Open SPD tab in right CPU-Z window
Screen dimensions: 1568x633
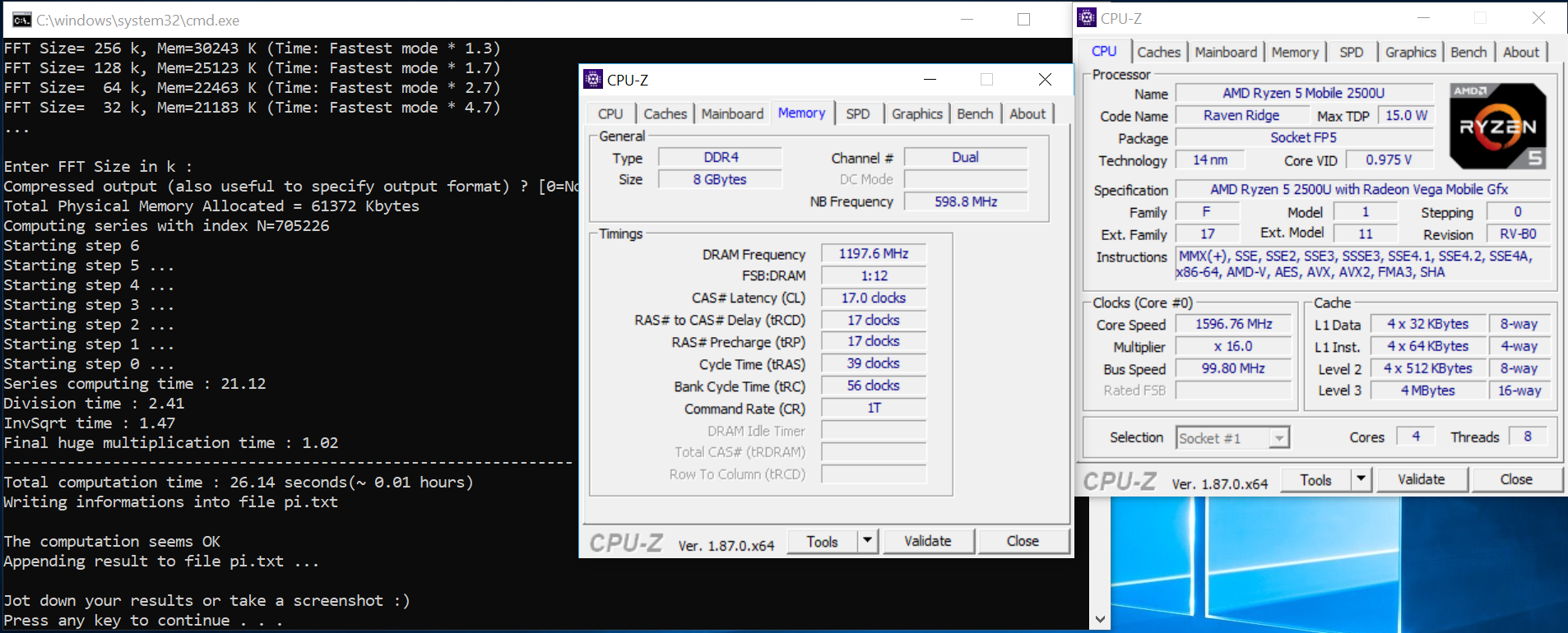1352,53
